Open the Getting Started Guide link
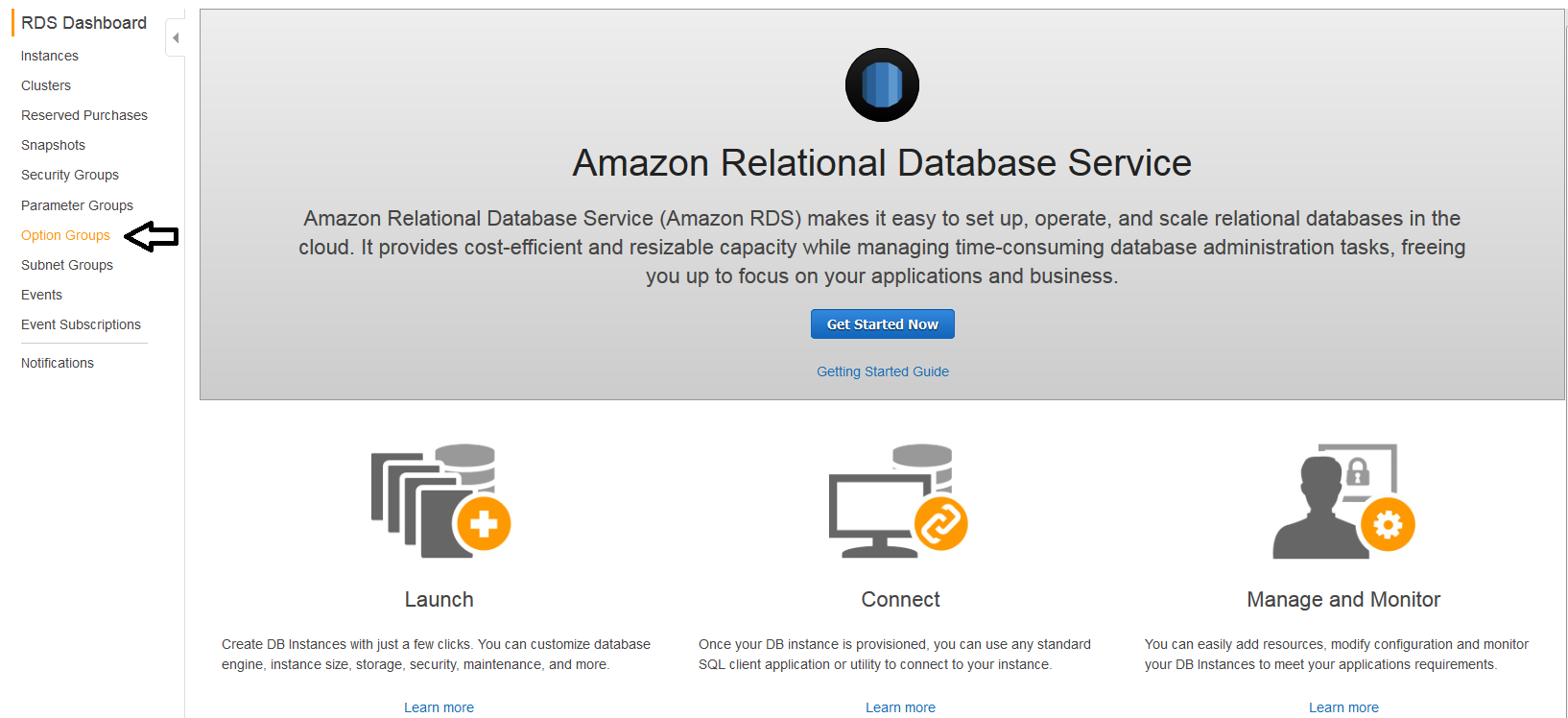Screen dimensions: 1568x718 (x=883, y=371)
